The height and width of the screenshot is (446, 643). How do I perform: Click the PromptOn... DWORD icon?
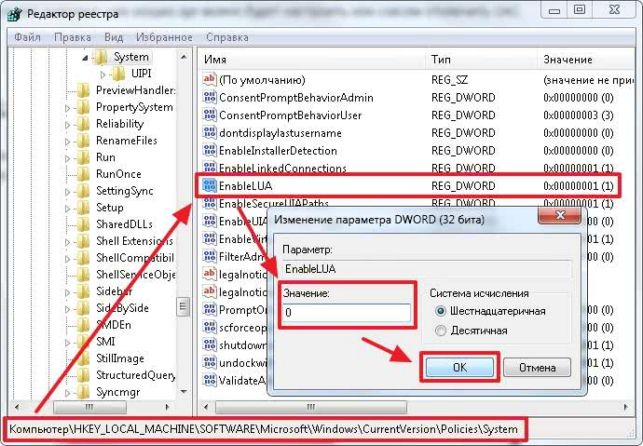point(209,309)
